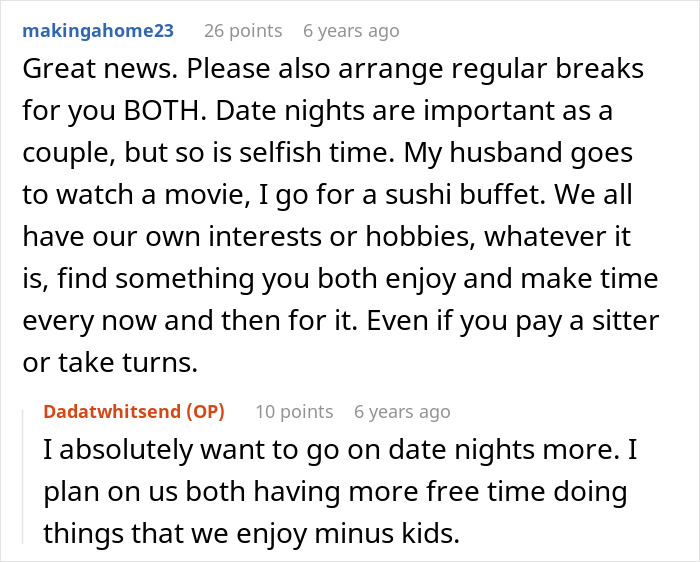Click the line 'have our own interests or hobbies'

coord(326,236)
